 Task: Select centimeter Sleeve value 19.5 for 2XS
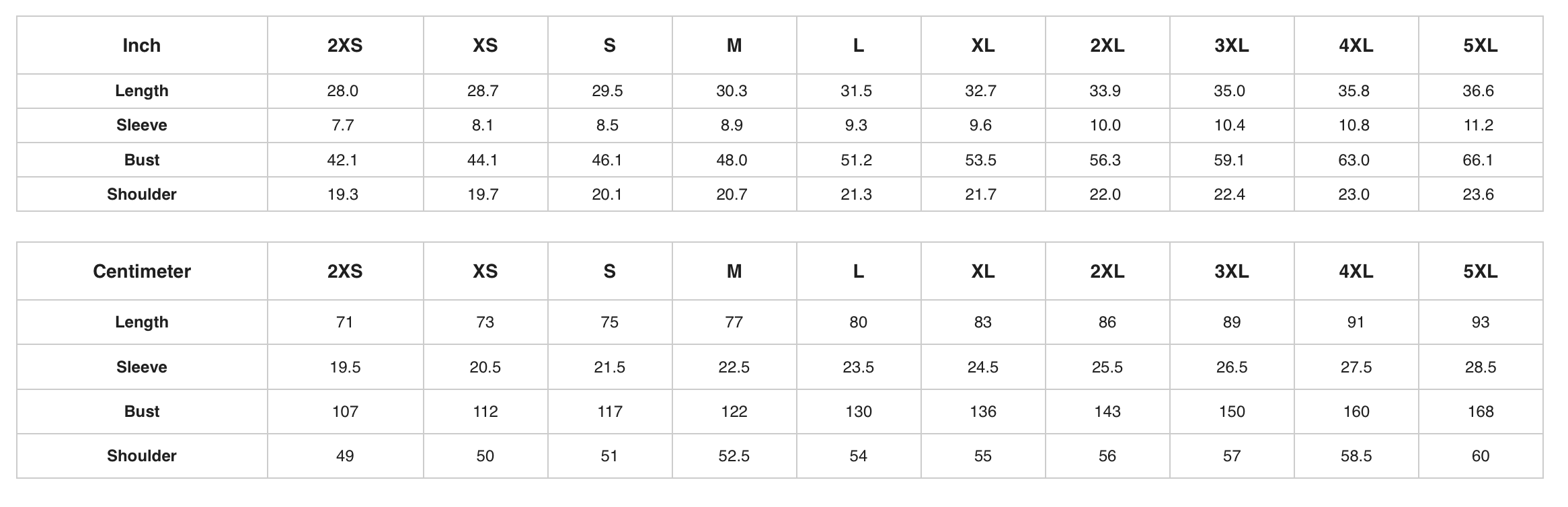pos(344,367)
